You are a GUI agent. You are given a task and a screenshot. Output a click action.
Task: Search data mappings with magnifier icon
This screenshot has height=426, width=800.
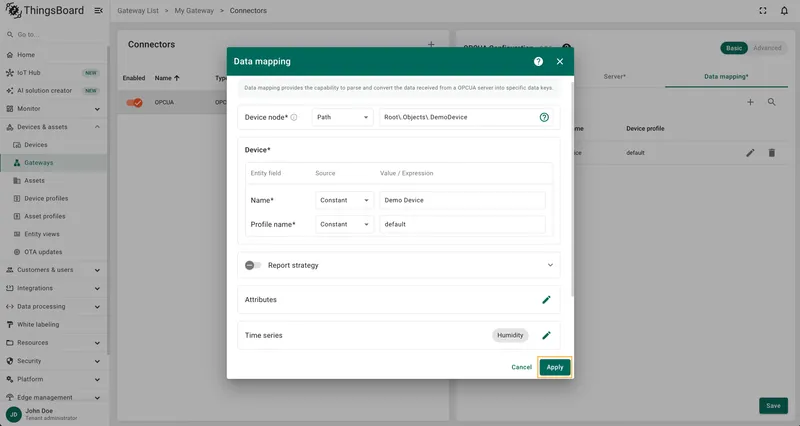(771, 102)
